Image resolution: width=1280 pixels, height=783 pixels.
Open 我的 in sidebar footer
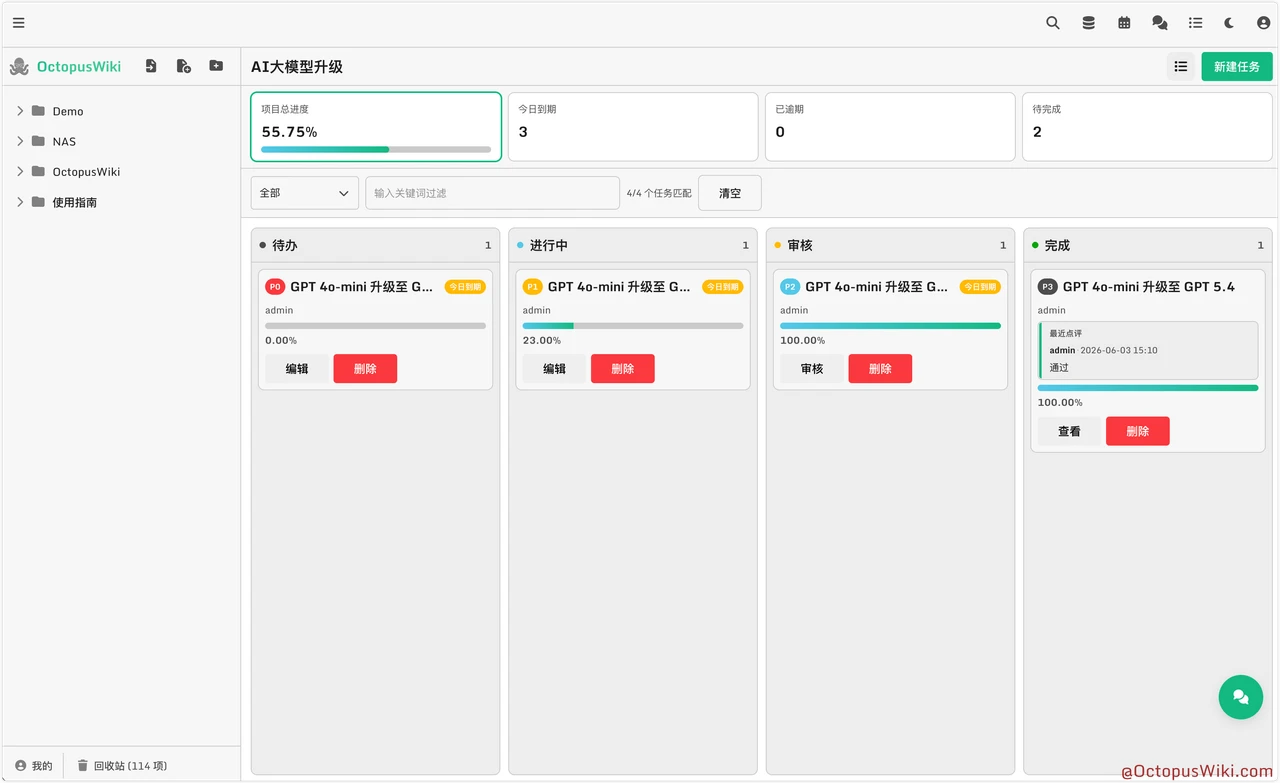(34, 766)
